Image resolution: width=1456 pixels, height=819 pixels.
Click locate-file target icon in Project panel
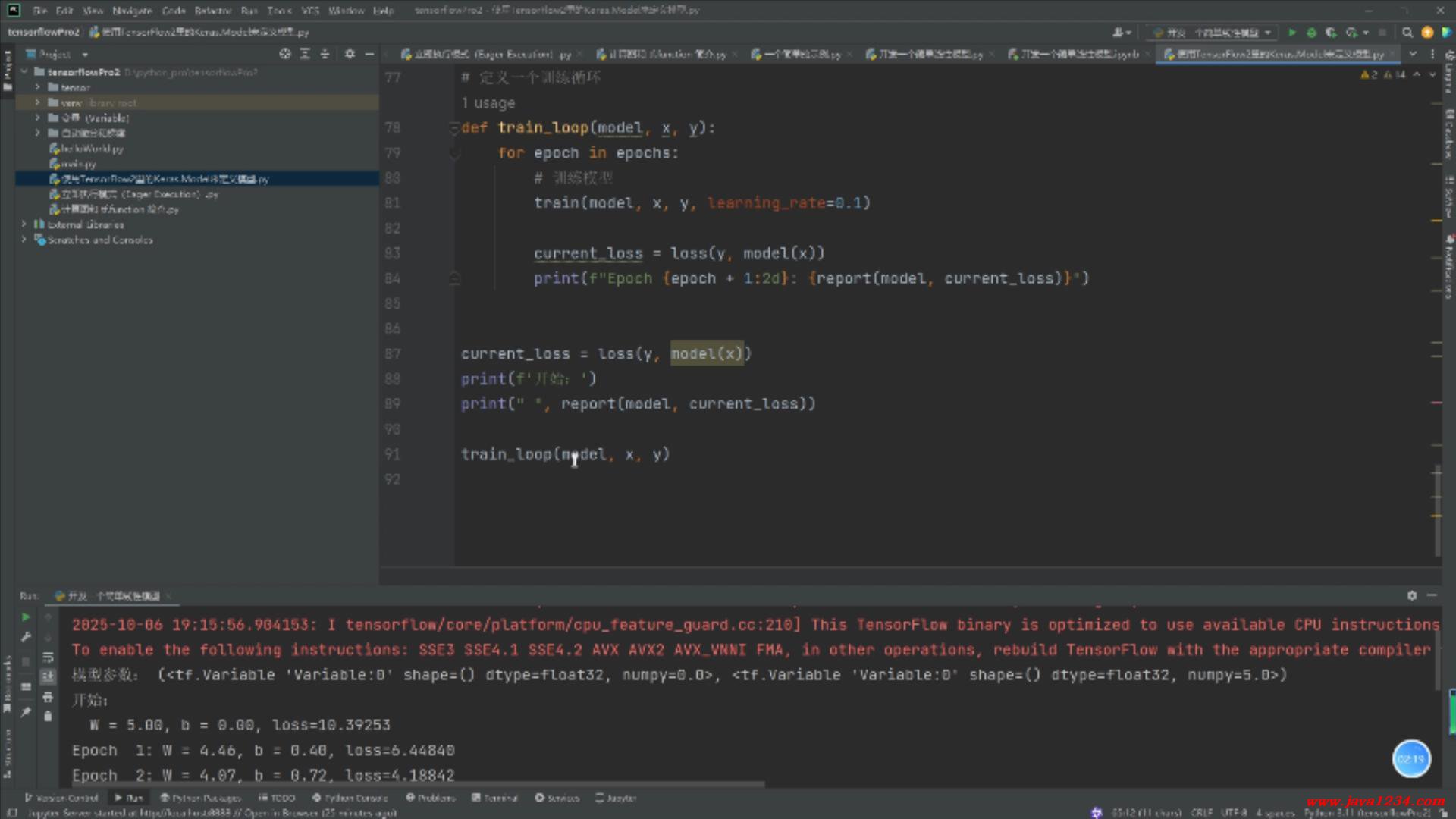click(x=285, y=54)
